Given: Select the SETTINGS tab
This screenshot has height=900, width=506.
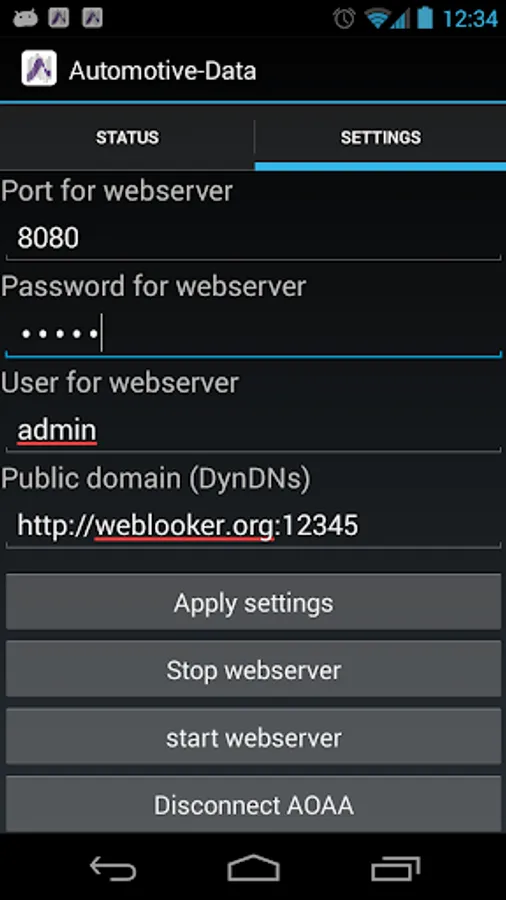Looking at the screenshot, I should point(381,138).
